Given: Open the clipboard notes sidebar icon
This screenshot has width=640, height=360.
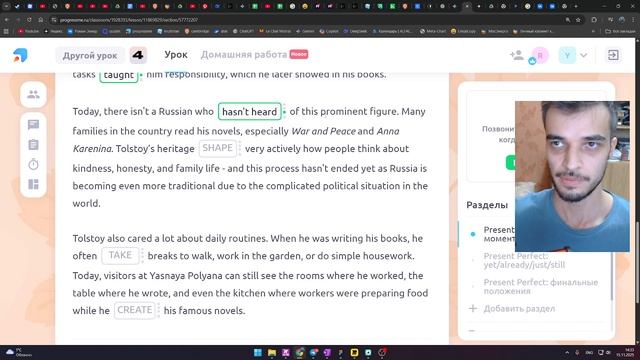Looking at the screenshot, I should tap(33, 144).
